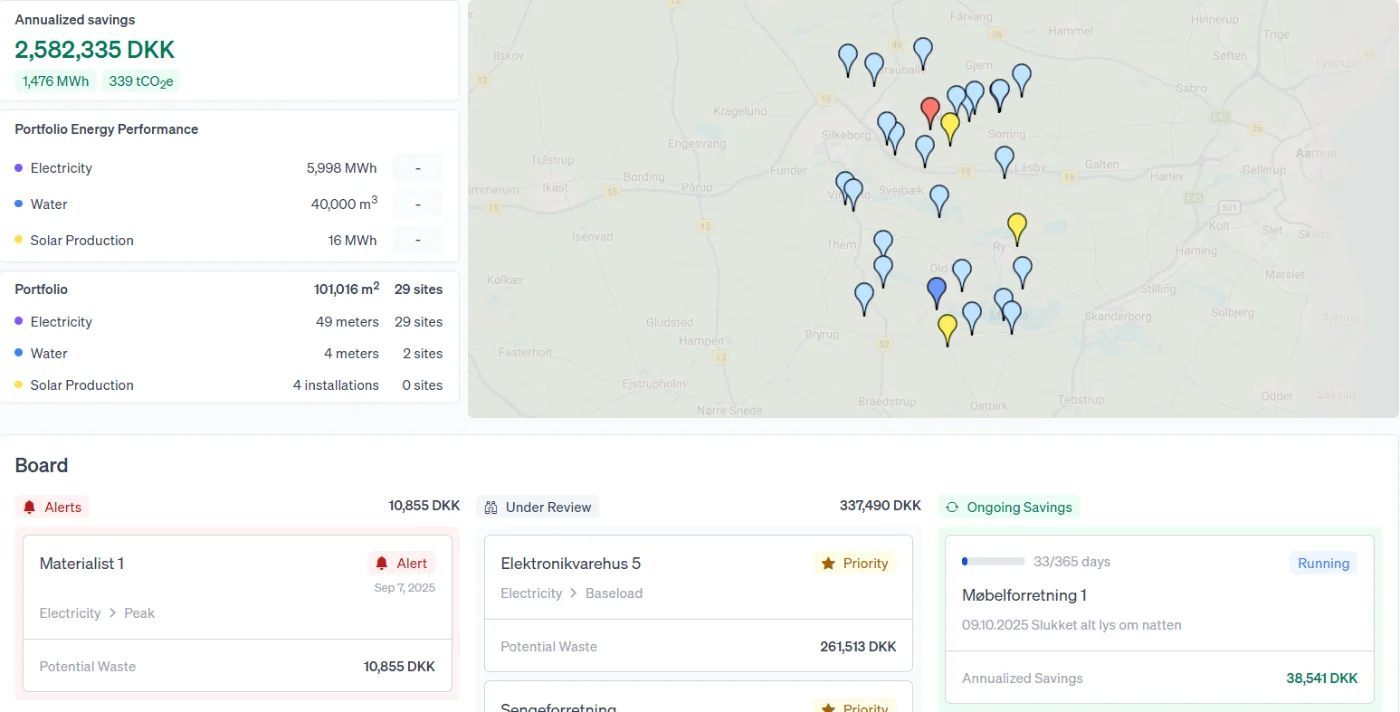Click the Silkeborg label on the map

(x=845, y=134)
